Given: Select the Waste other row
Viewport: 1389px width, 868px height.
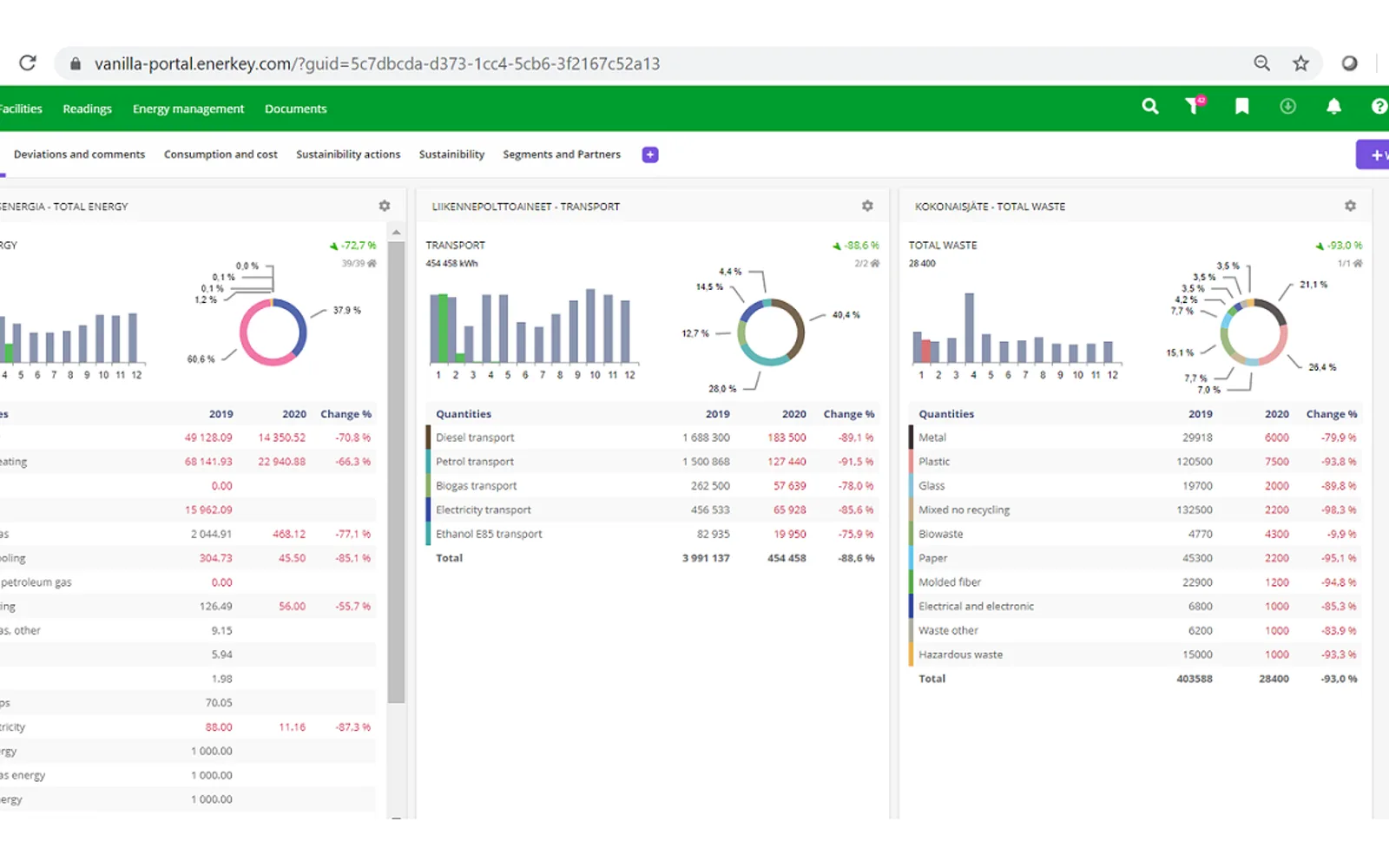Looking at the screenshot, I should [1135, 630].
